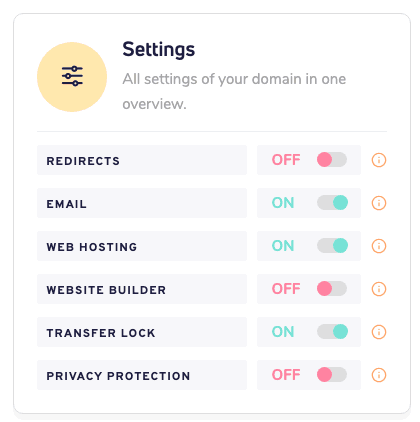Viewport: 420px width, 422px height.
Task: Click the Website Builder row label
Action: [142, 289]
